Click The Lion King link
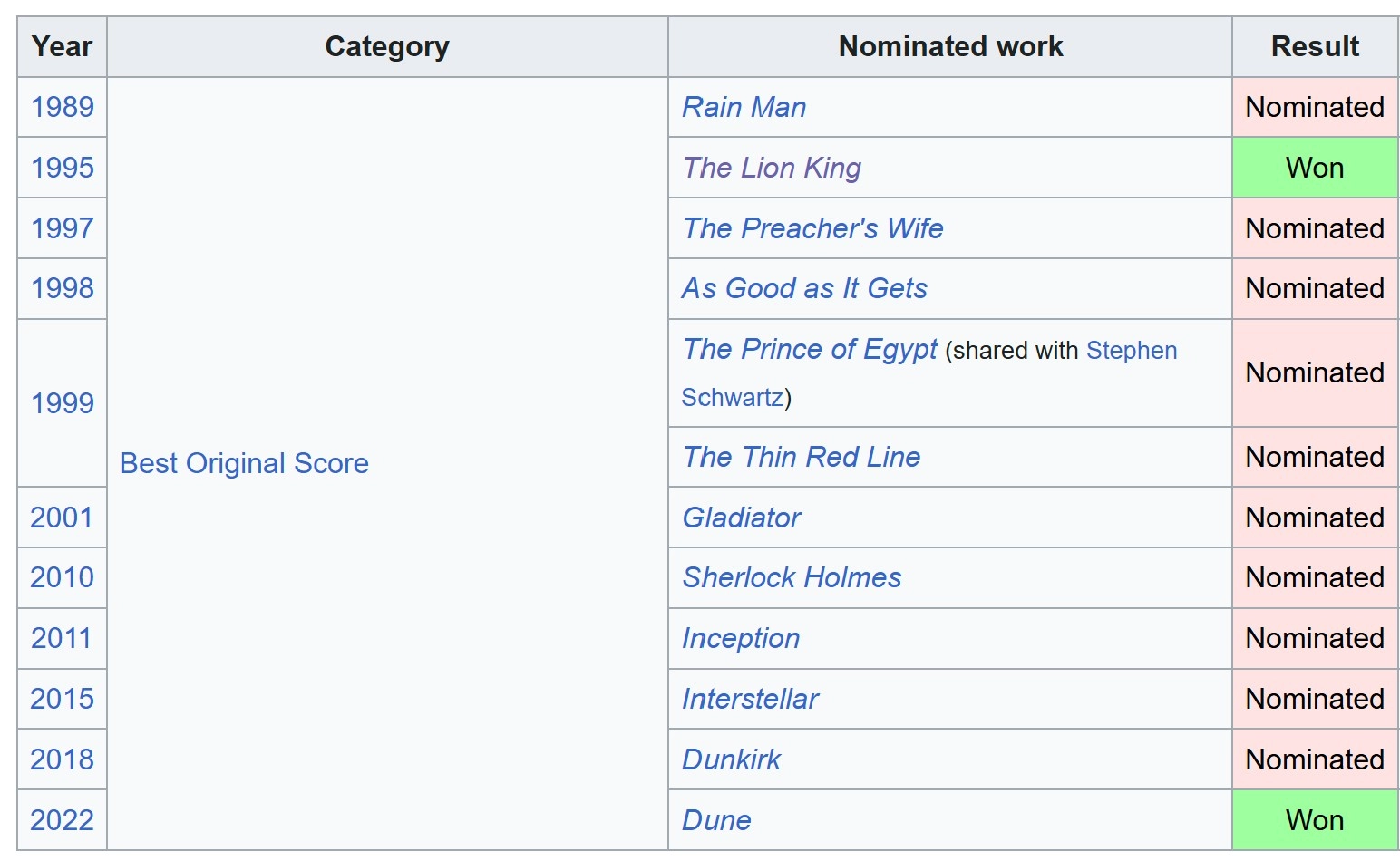The height and width of the screenshot is (861, 1400). (772, 168)
